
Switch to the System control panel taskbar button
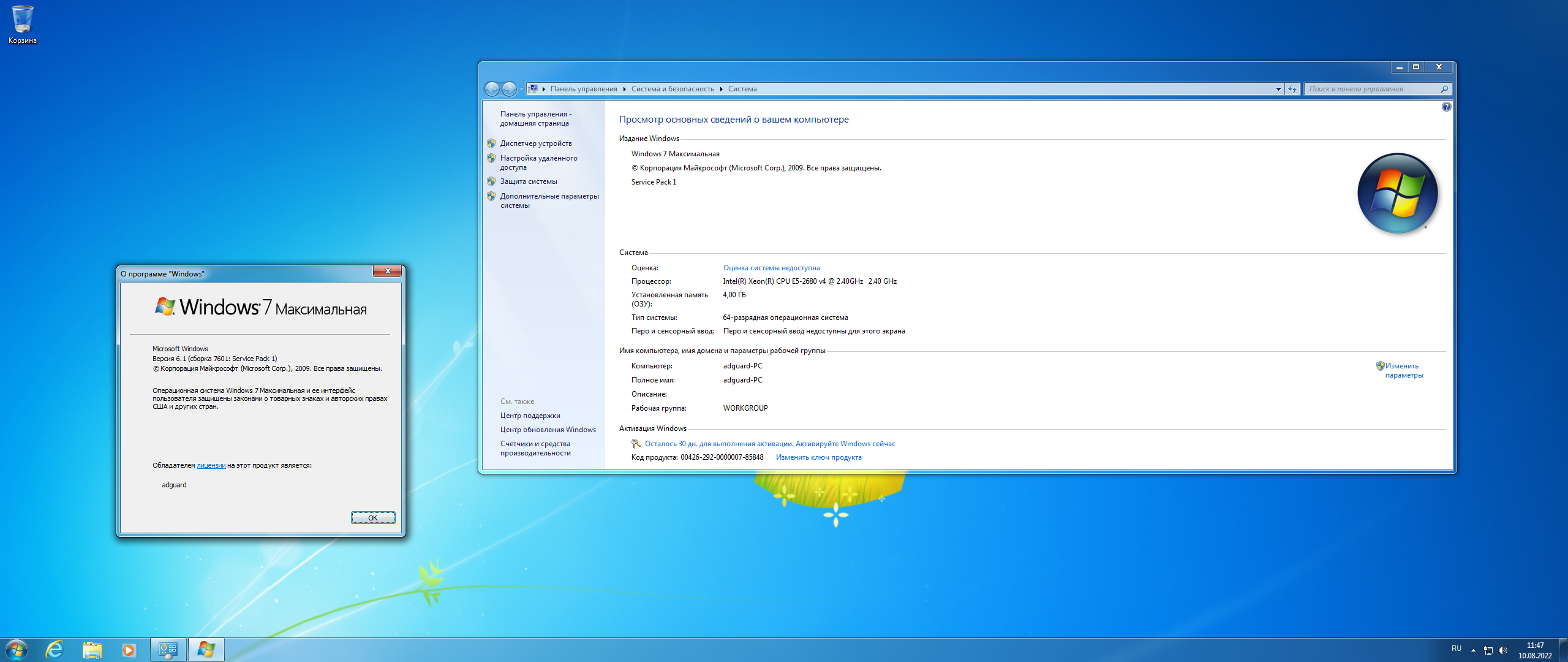(x=168, y=650)
